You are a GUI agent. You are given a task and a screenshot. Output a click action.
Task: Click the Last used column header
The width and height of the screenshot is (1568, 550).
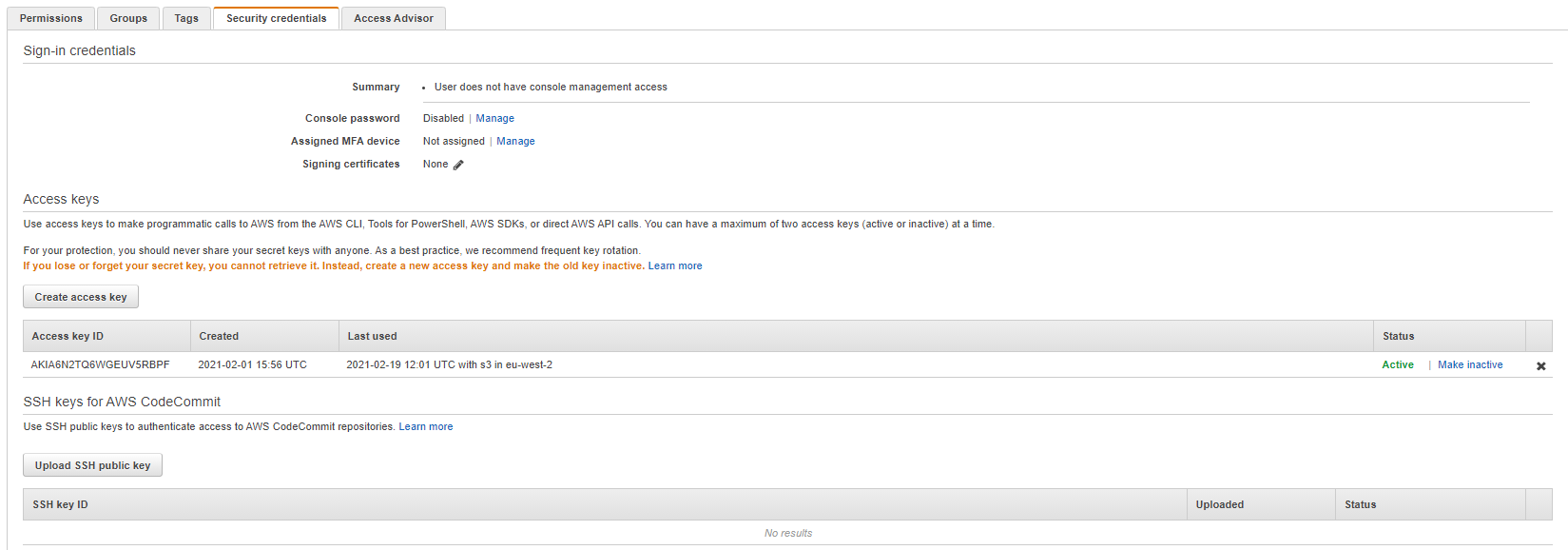[372, 336]
